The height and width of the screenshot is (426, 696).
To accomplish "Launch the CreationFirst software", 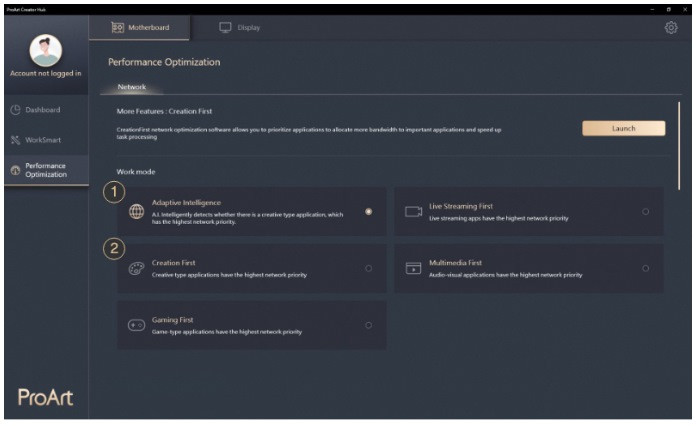I will tap(624, 128).
